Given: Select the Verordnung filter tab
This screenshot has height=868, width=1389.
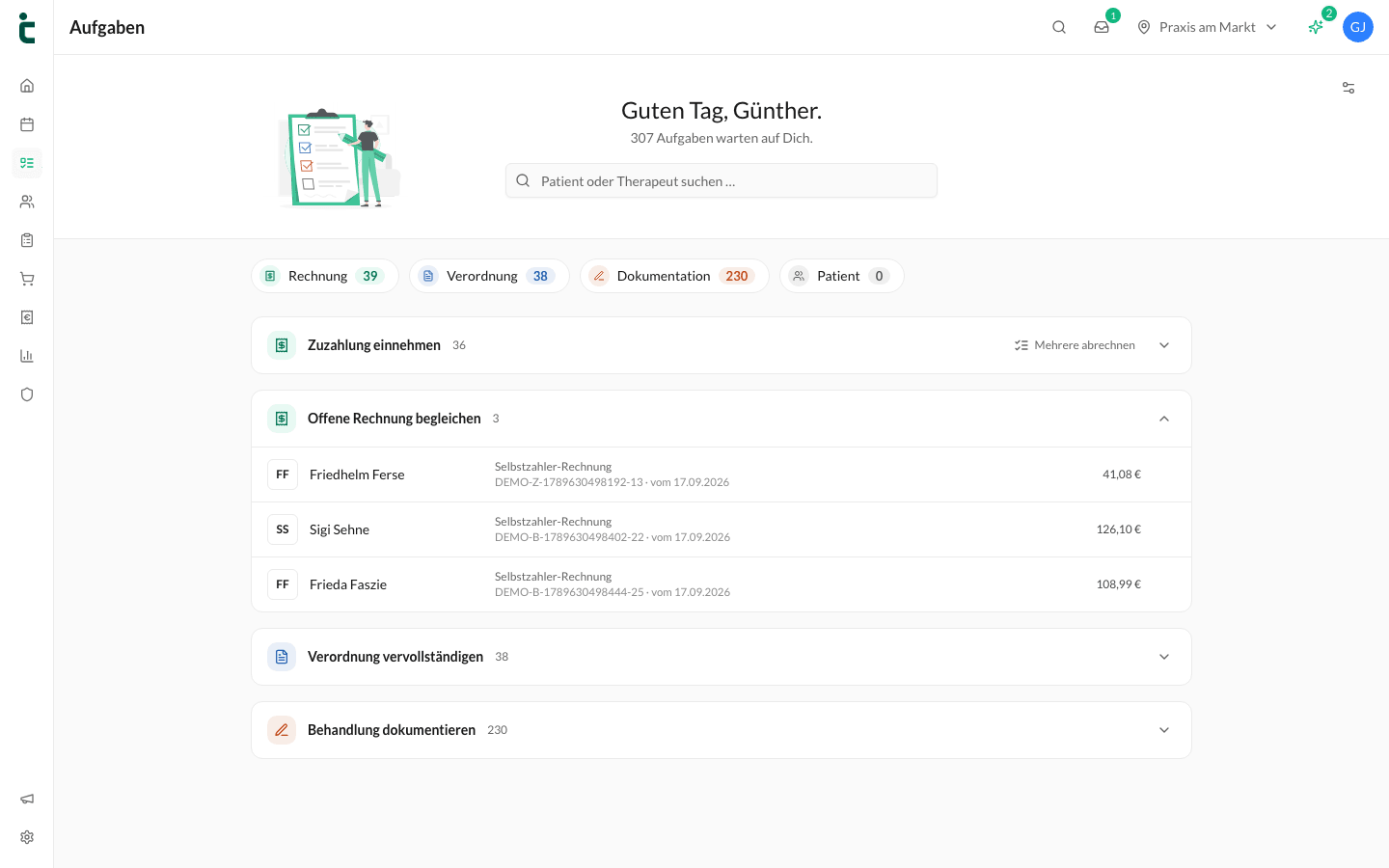Looking at the screenshot, I should pyautogui.click(x=489, y=276).
